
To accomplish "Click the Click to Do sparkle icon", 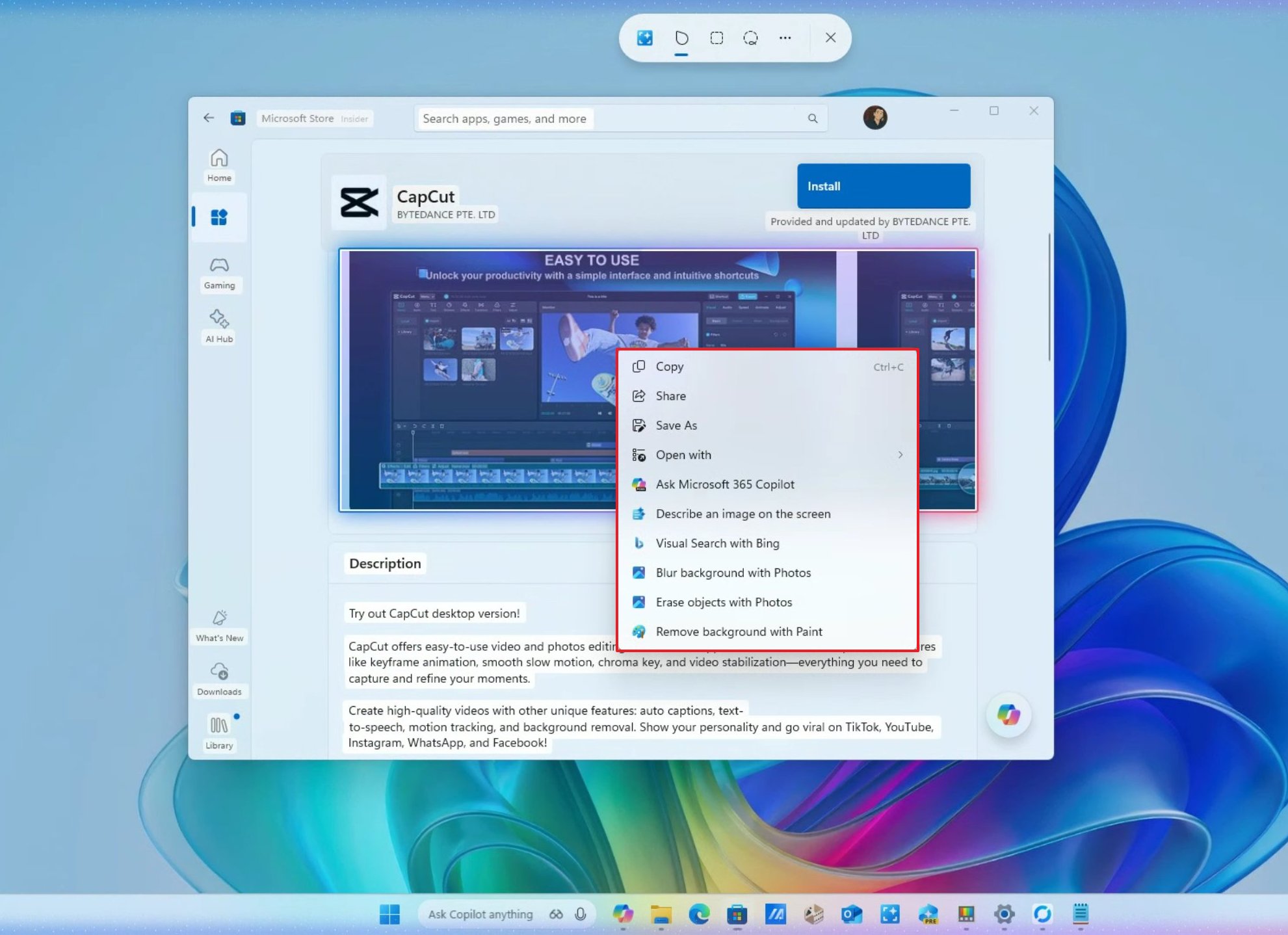I will point(644,38).
